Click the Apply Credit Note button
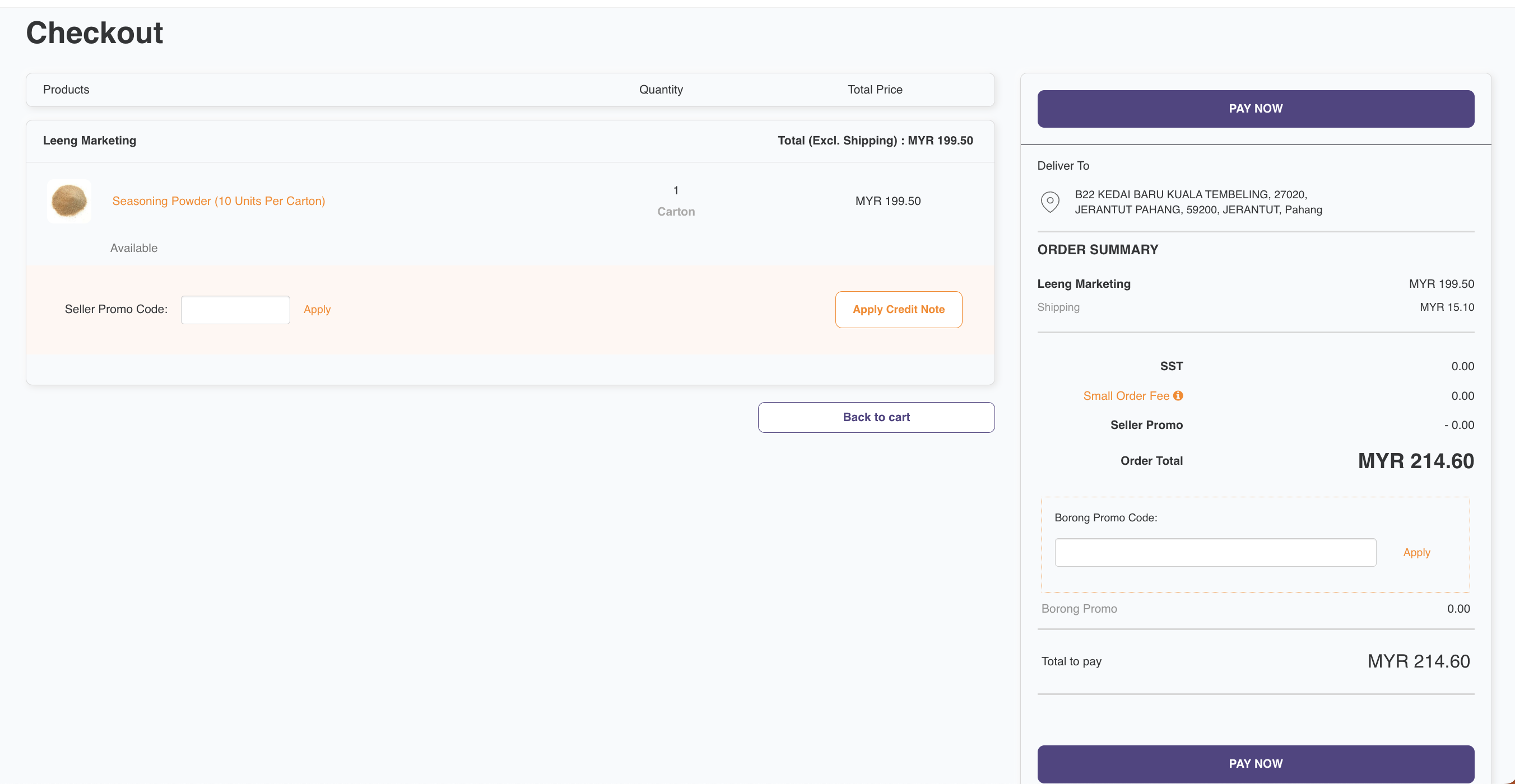 click(x=898, y=309)
